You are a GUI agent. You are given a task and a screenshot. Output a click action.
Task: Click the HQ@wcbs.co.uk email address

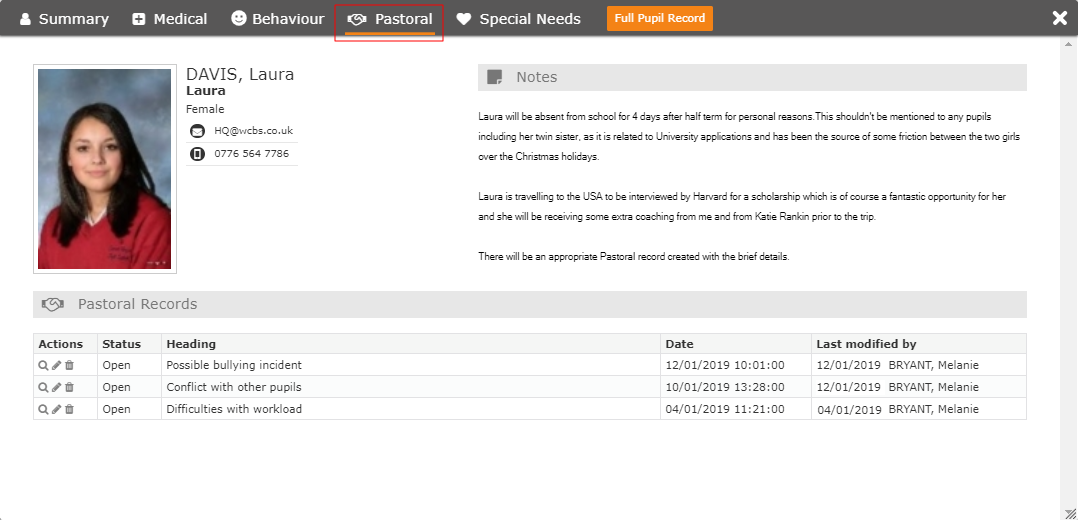254,131
